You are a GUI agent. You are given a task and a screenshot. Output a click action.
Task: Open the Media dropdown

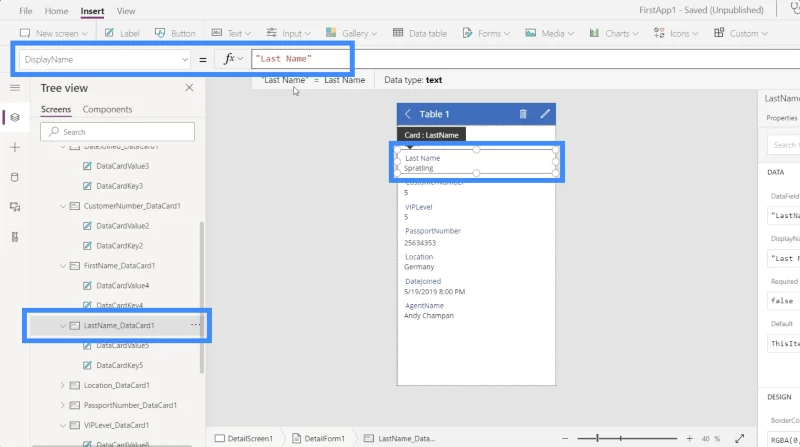click(x=549, y=33)
